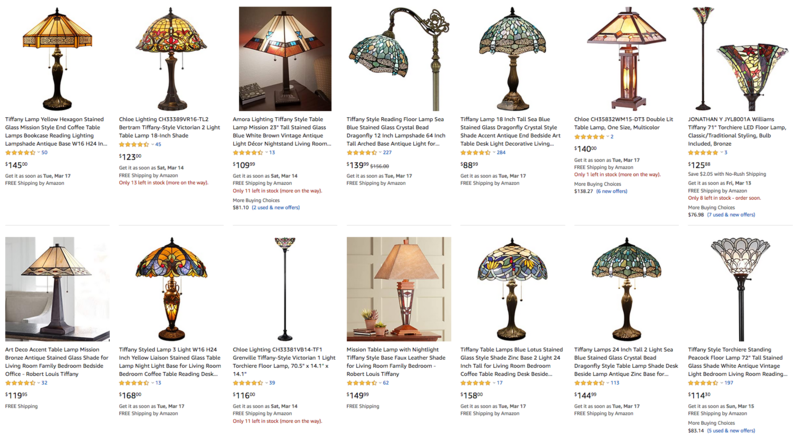Open the Tiffany Lamp Yellow Hexagon product image

pyautogui.click(x=57, y=59)
